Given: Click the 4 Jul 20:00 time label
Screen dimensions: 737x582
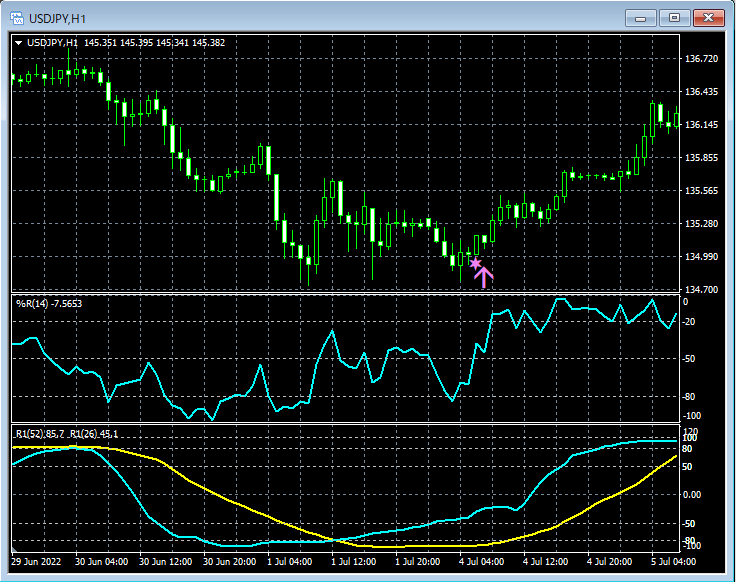Looking at the screenshot, I should click(609, 562).
